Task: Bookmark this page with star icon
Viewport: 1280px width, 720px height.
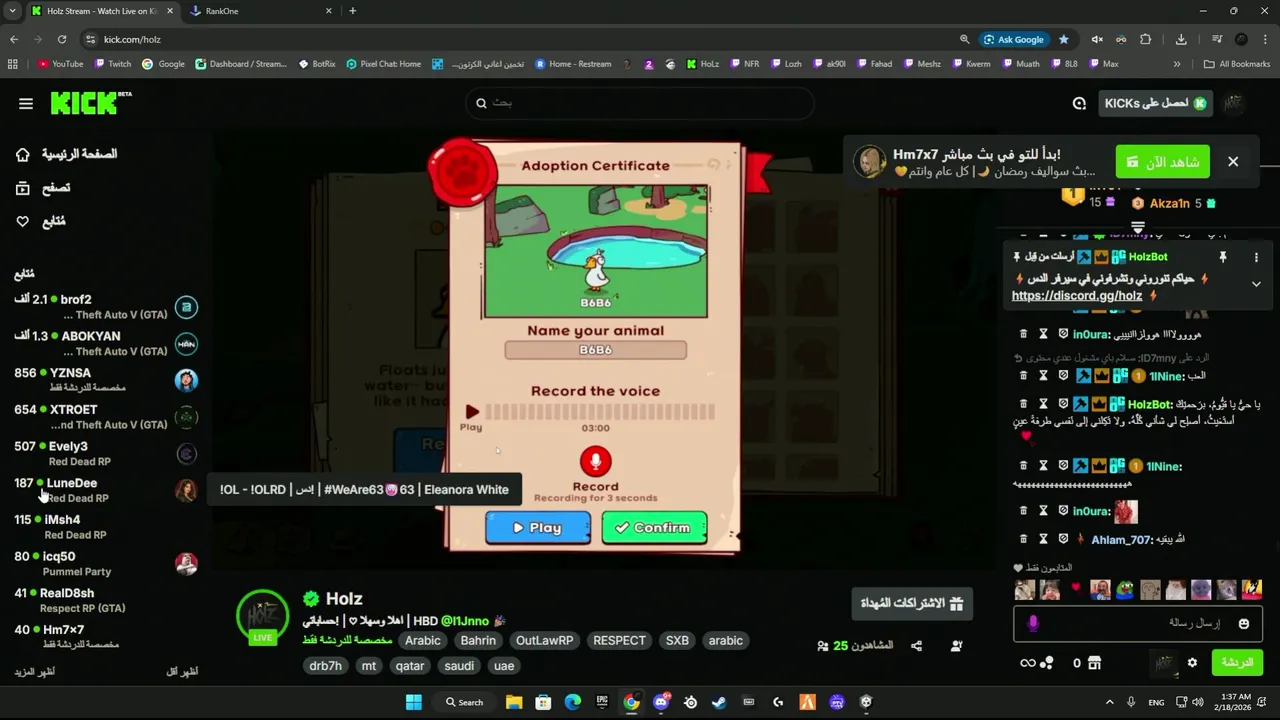Action: 1064,39
